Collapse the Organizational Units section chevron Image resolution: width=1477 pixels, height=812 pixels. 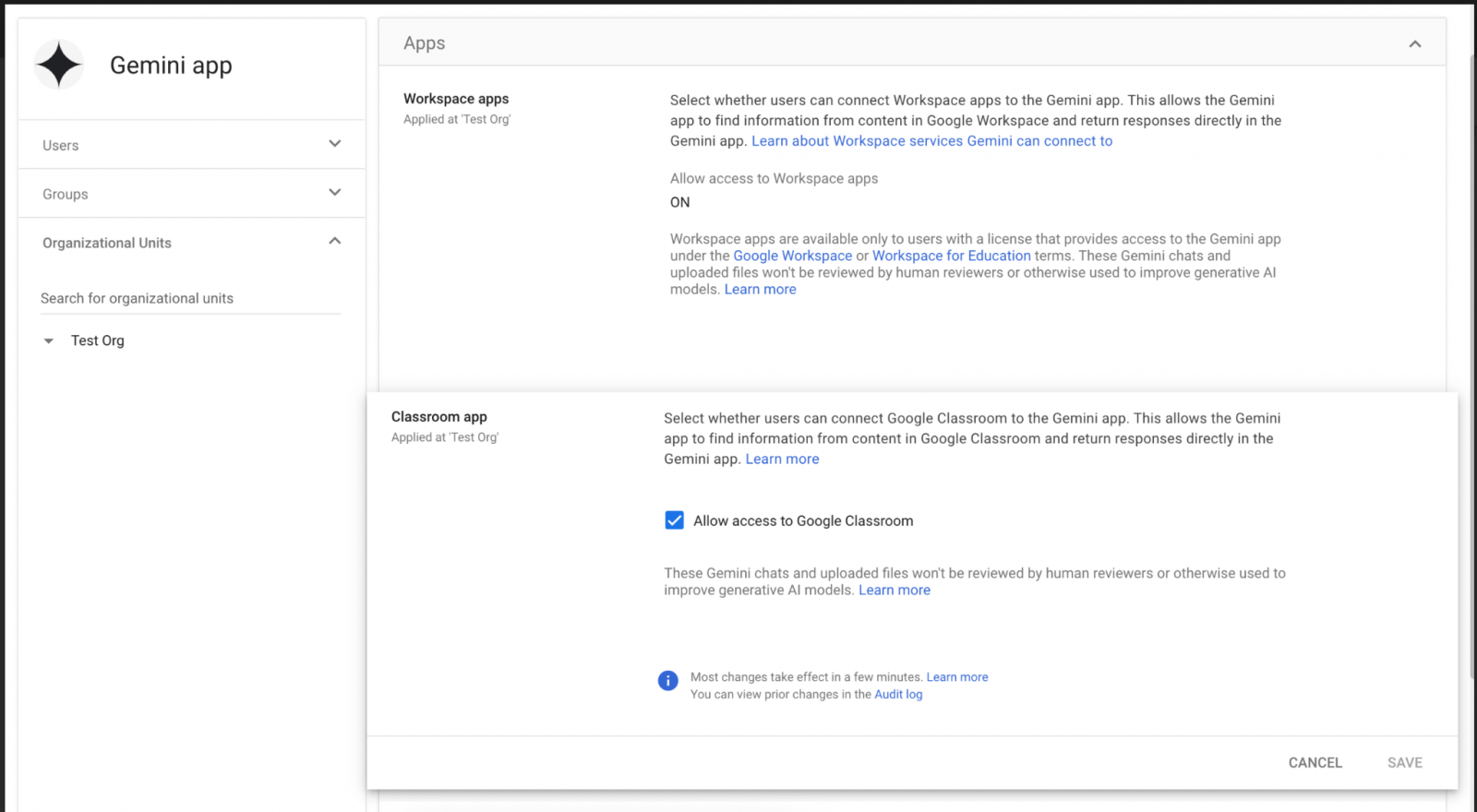(x=335, y=242)
